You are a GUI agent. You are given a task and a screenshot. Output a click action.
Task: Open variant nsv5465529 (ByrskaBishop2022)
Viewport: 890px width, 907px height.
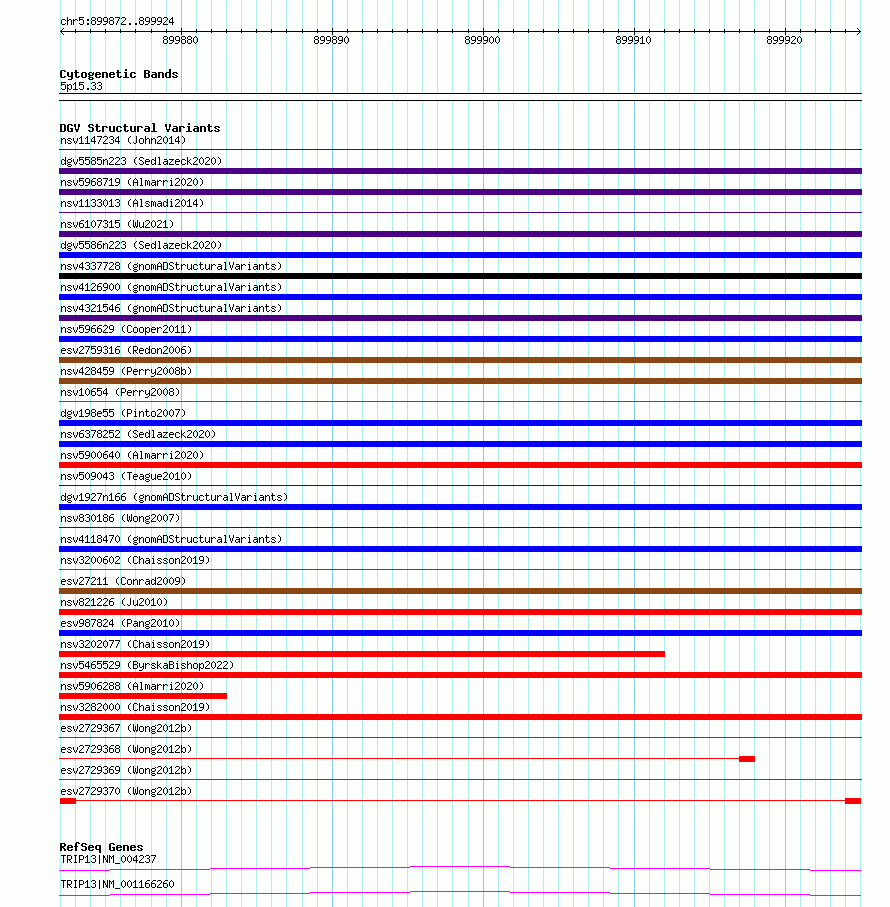(x=147, y=665)
